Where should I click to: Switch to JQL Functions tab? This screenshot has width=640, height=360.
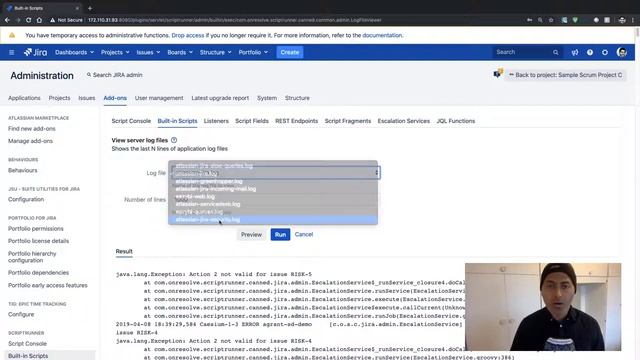(456, 121)
